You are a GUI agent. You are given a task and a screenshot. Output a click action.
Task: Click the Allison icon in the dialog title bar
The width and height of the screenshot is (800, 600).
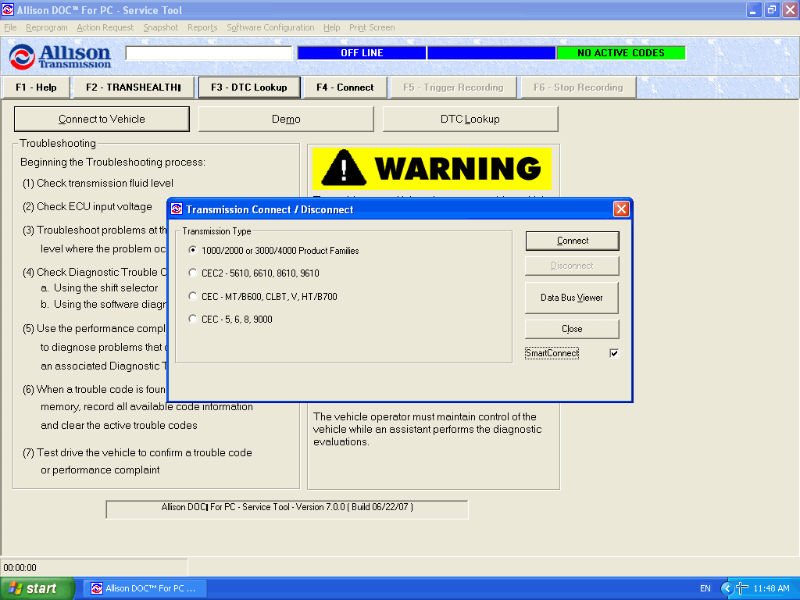(177, 209)
